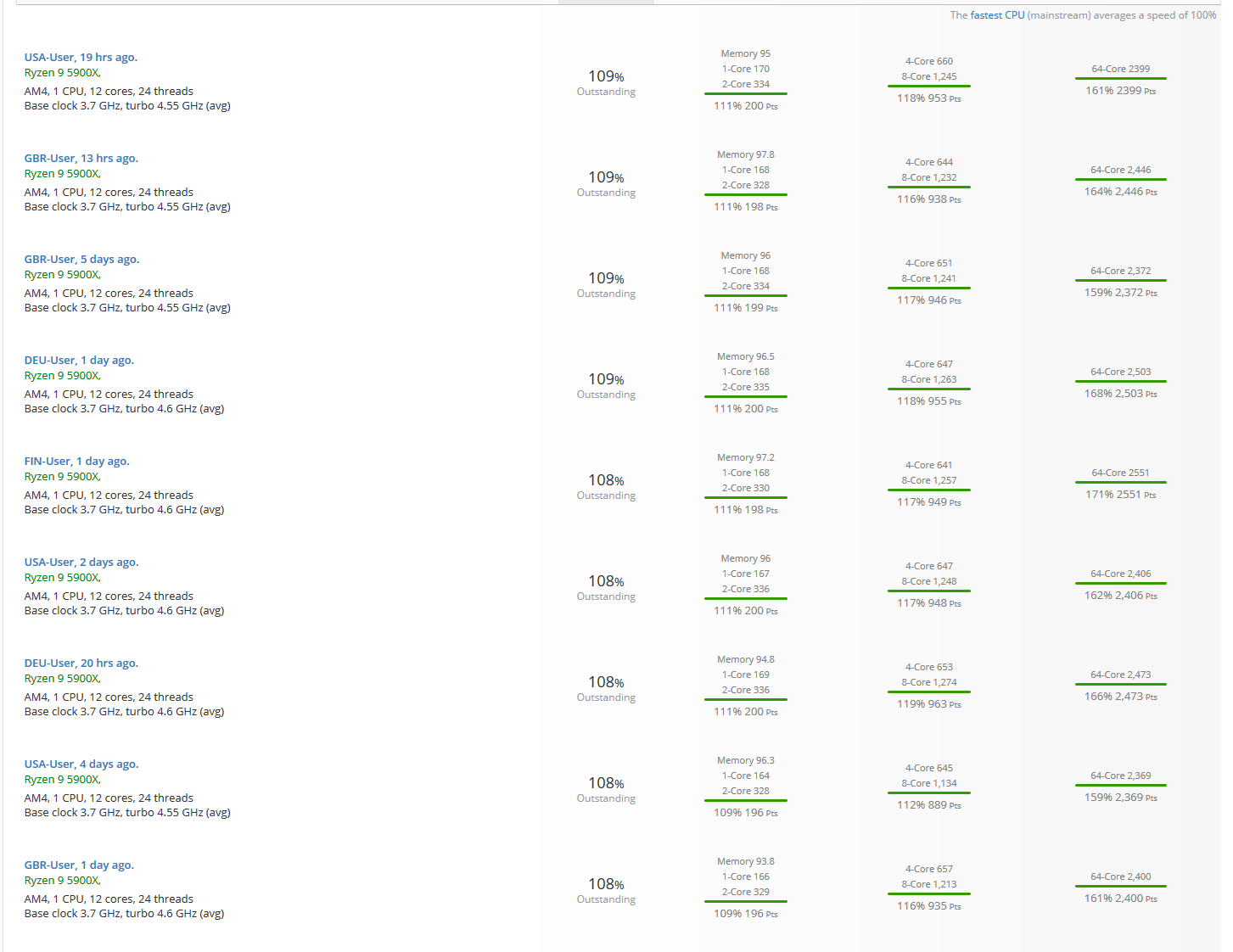Click '1-Core 170' value
The image size is (1233, 952).
pyautogui.click(x=746, y=69)
